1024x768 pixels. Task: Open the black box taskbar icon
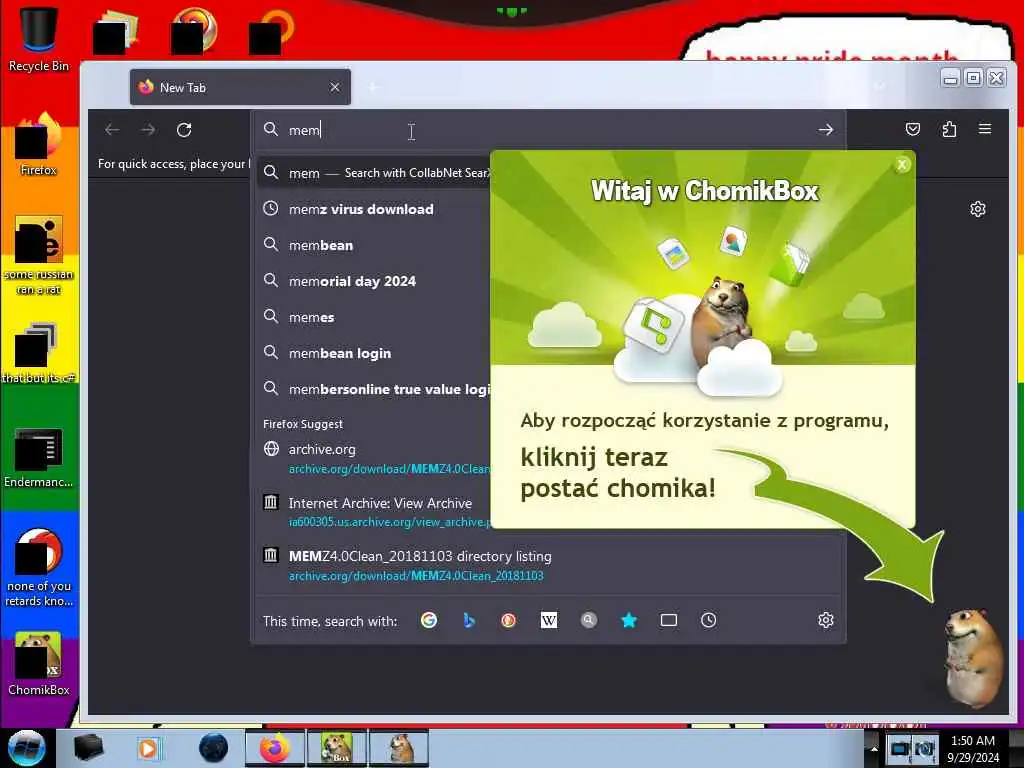click(88, 748)
